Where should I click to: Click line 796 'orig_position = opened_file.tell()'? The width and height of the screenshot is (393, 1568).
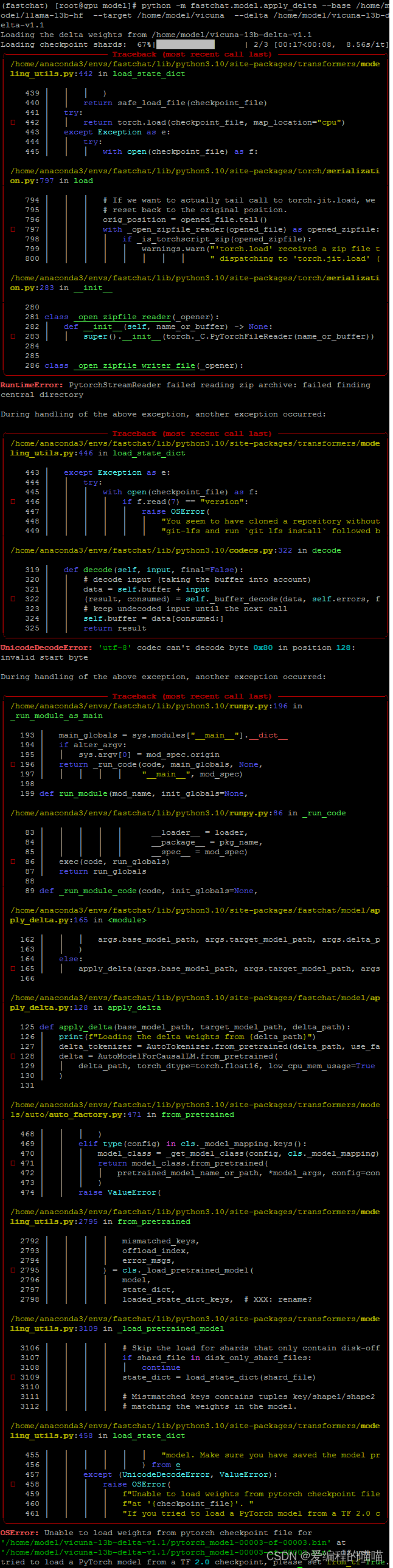pyautogui.click(x=184, y=219)
